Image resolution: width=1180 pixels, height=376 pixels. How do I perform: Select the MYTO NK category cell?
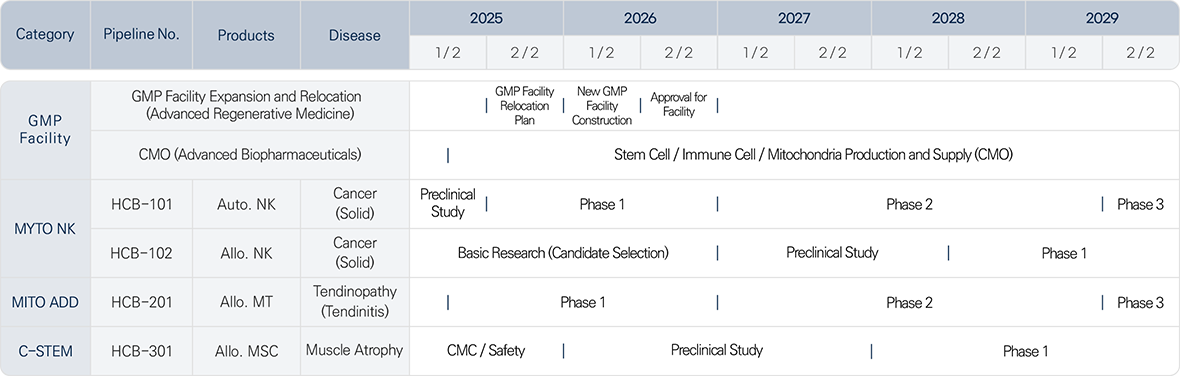point(45,229)
